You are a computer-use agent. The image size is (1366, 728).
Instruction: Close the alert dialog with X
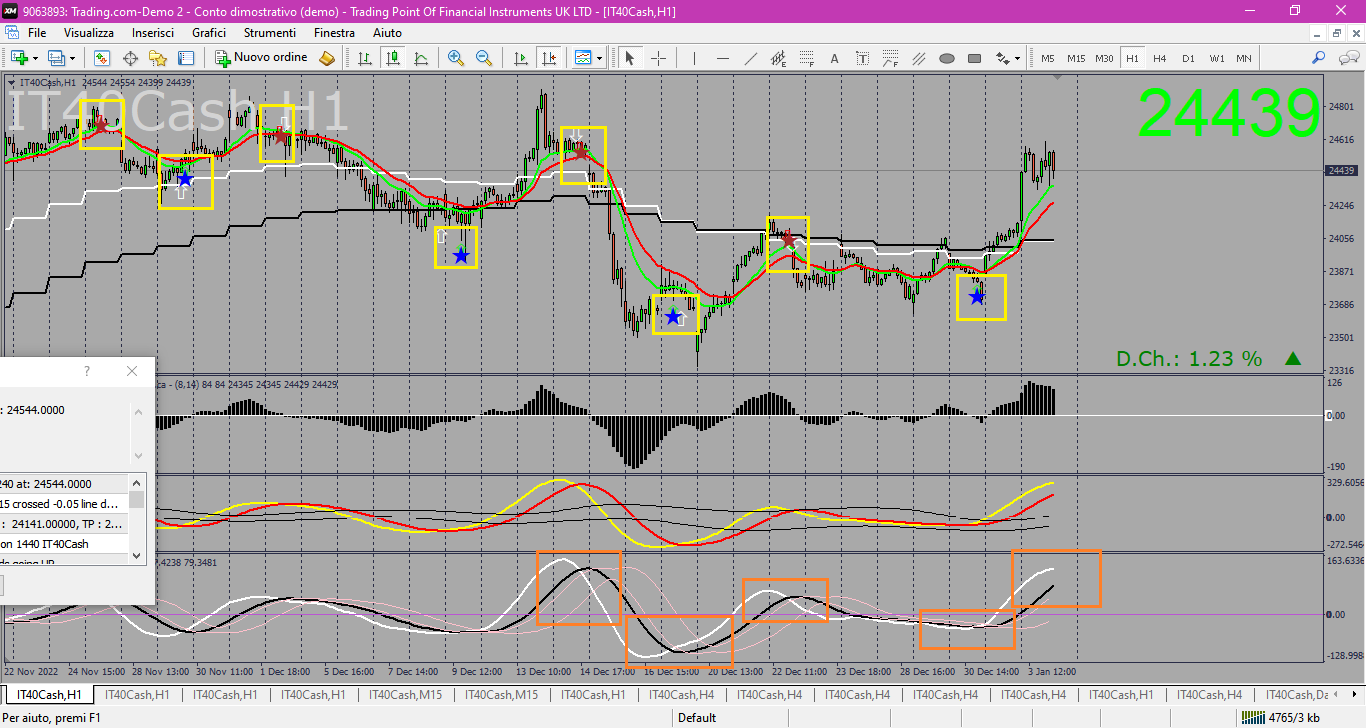coord(132,371)
